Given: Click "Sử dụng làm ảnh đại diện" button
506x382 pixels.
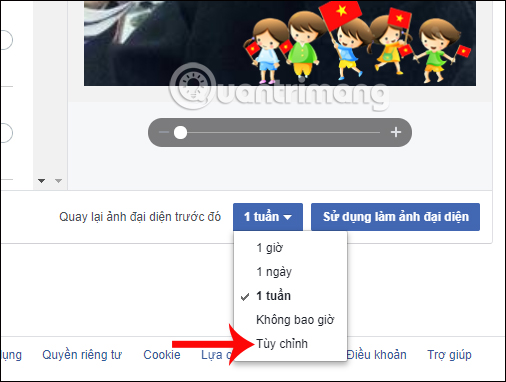Looking at the screenshot, I should click(395, 217).
